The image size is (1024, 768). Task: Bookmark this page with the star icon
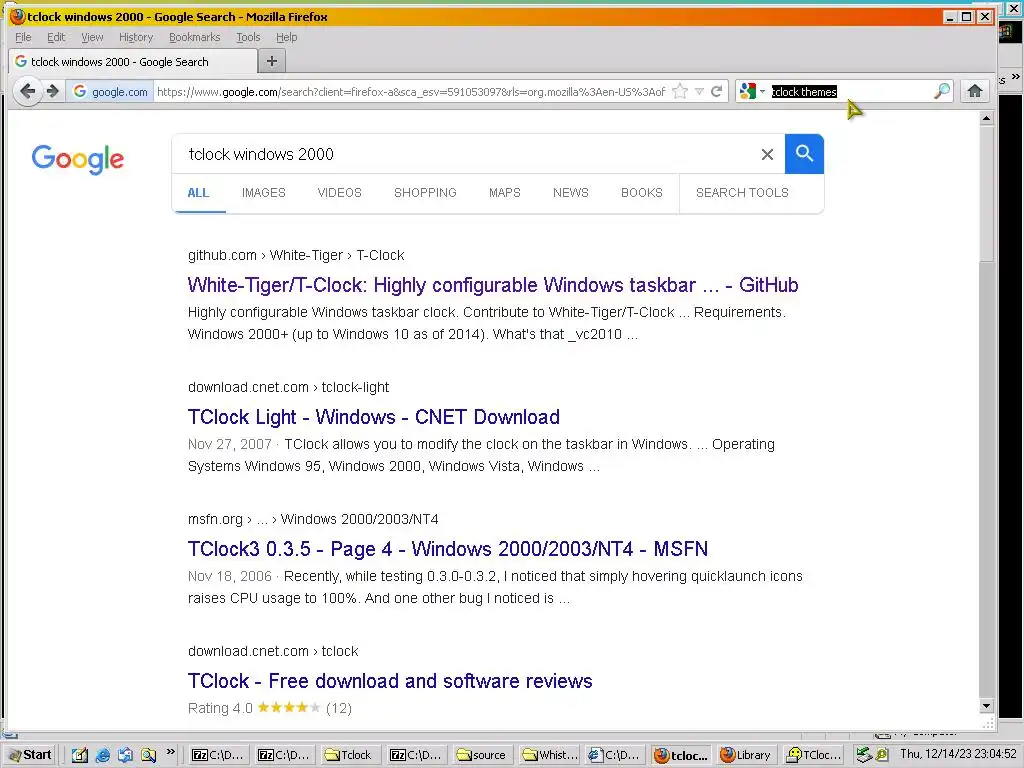pyautogui.click(x=680, y=91)
